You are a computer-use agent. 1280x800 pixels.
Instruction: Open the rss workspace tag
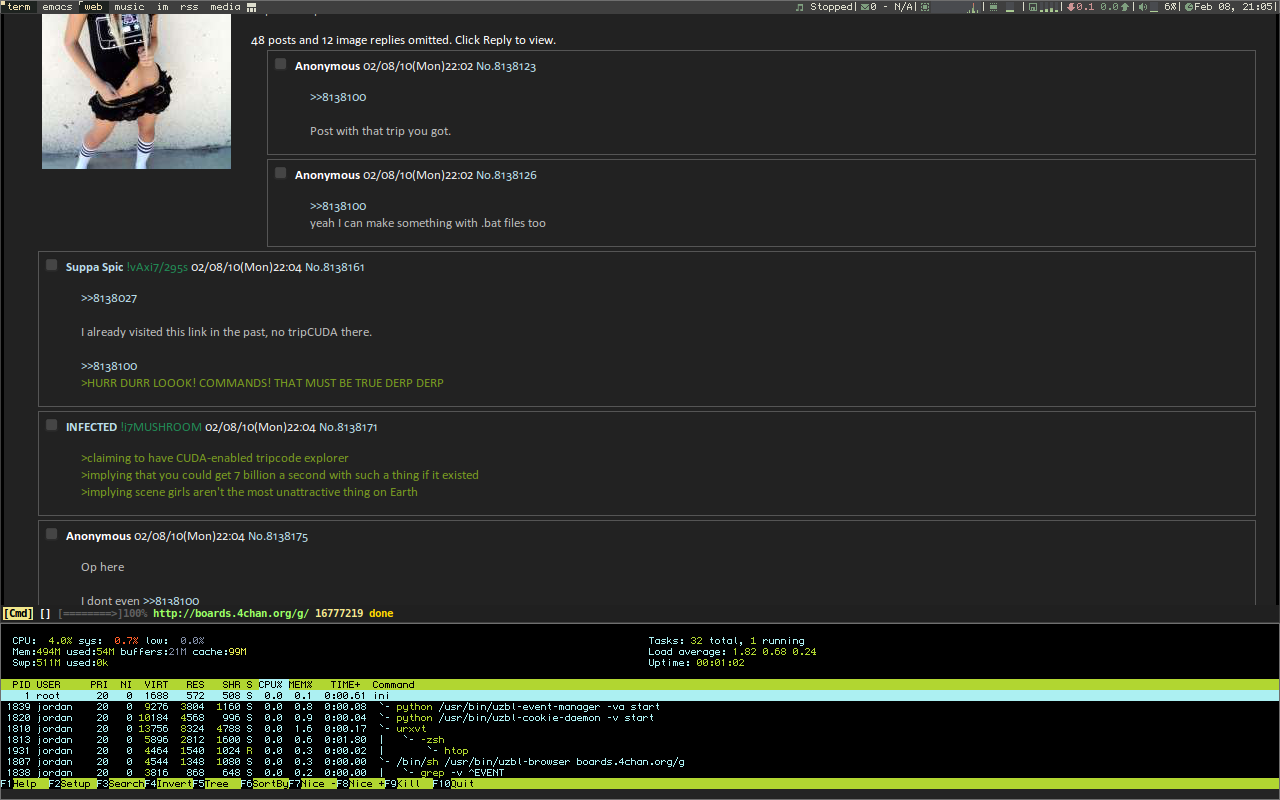(x=189, y=7)
